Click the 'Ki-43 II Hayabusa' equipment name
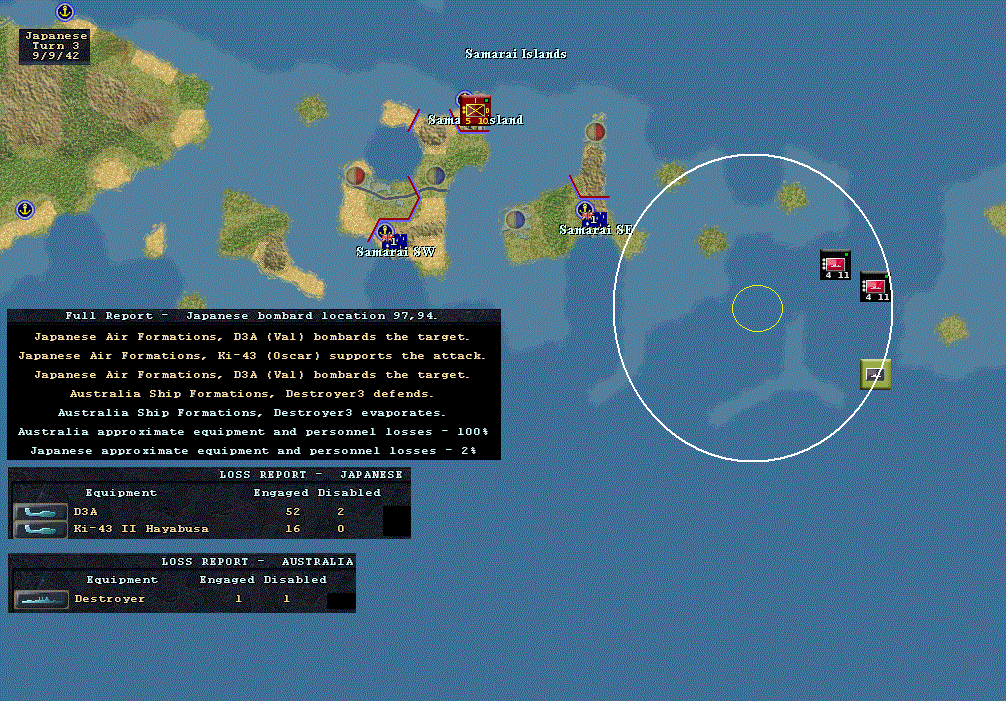1006x701 pixels. click(x=141, y=529)
